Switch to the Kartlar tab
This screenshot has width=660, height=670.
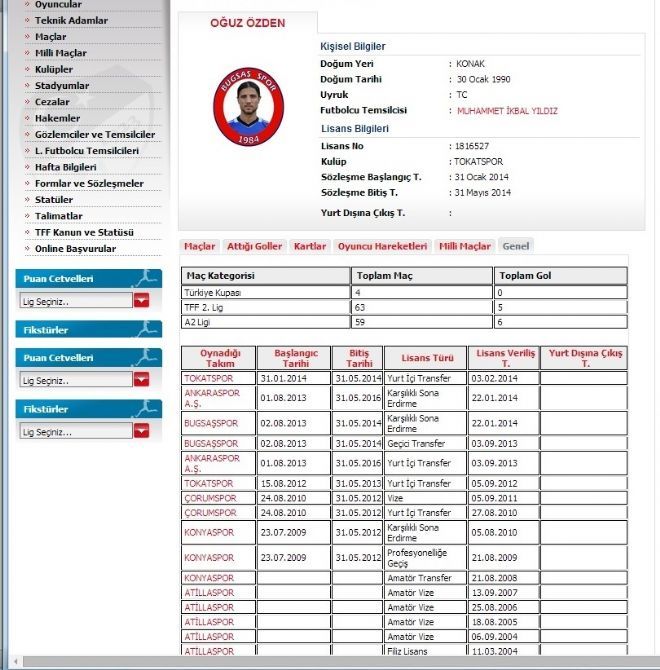310,246
